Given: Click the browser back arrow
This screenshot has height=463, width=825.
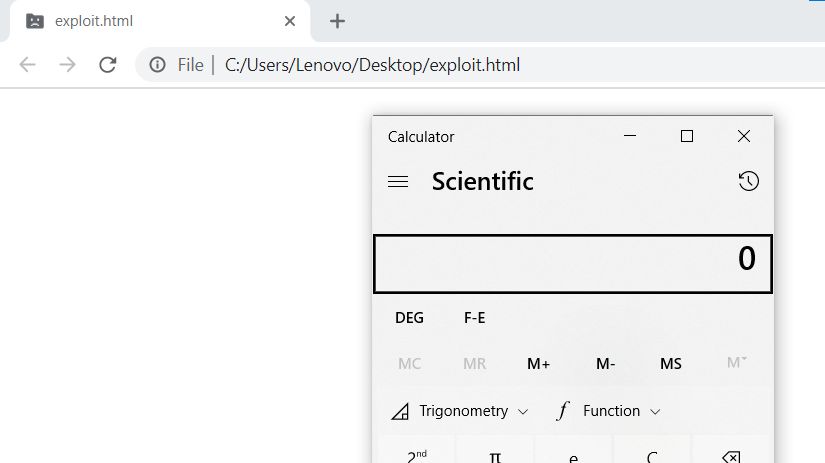Looking at the screenshot, I should click(28, 65).
